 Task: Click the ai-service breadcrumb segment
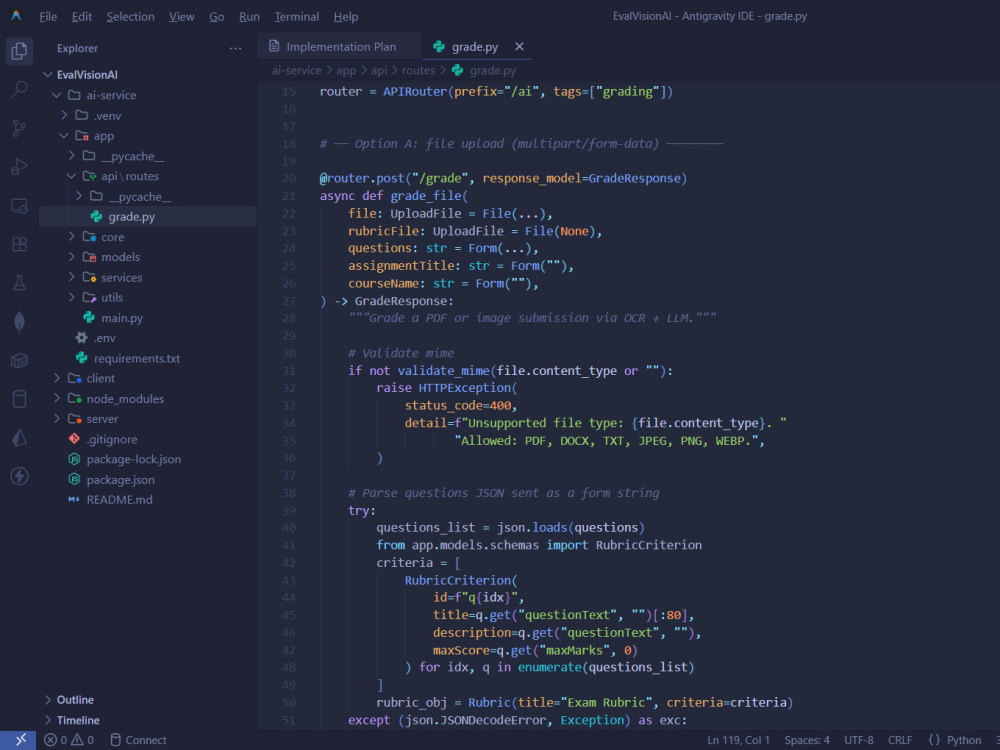pyautogui.click(x=297, y=70)
